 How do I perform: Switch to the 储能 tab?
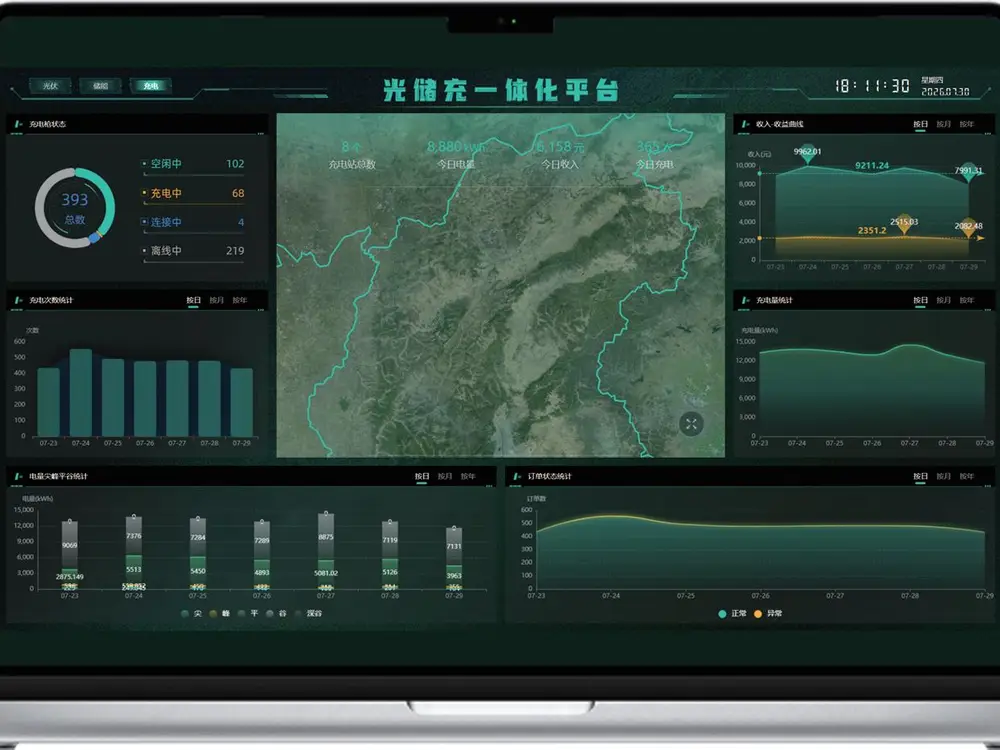[x=100, y=86]
